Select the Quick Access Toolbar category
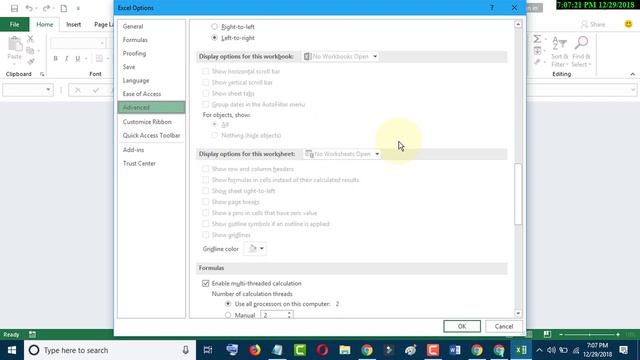Screen dimensions: 640x360 151,136
